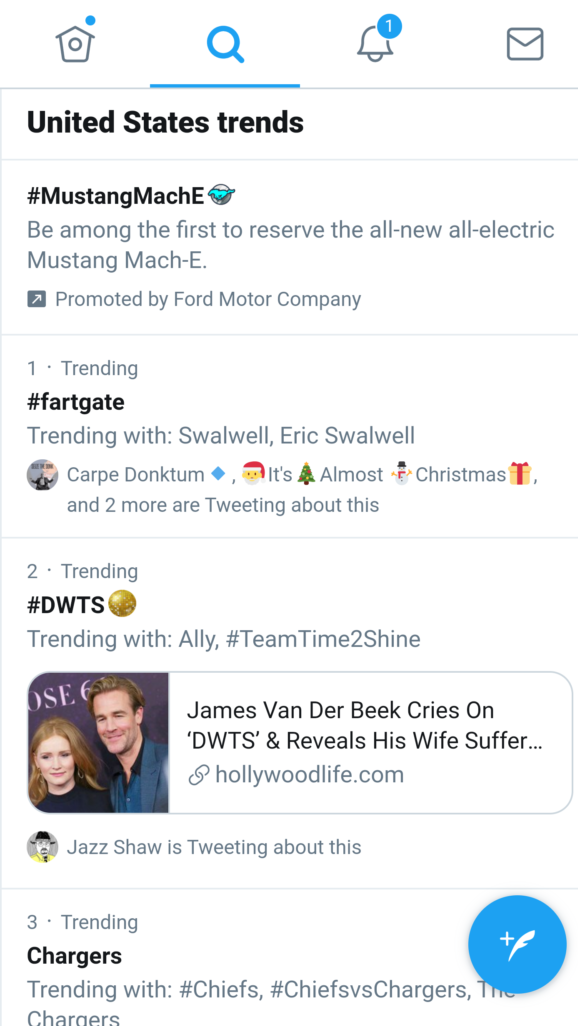
Task: Open the #DWTS trending hashtag
Action: click(x=81, y=605)
